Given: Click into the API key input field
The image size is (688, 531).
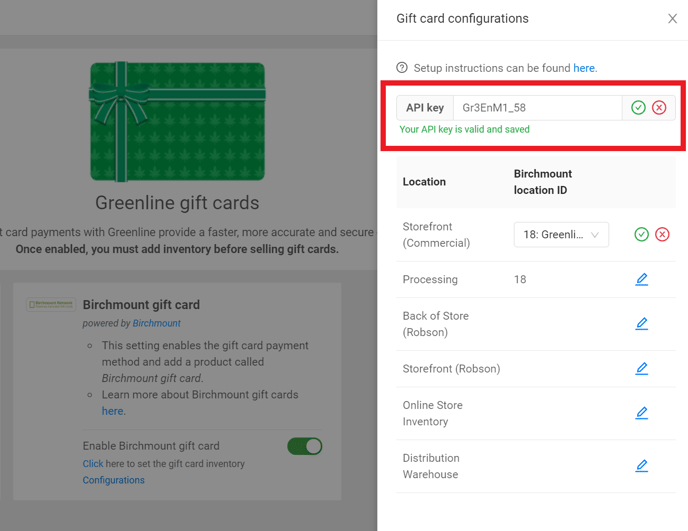Looking at the screenshot, I should coord(537,108).
